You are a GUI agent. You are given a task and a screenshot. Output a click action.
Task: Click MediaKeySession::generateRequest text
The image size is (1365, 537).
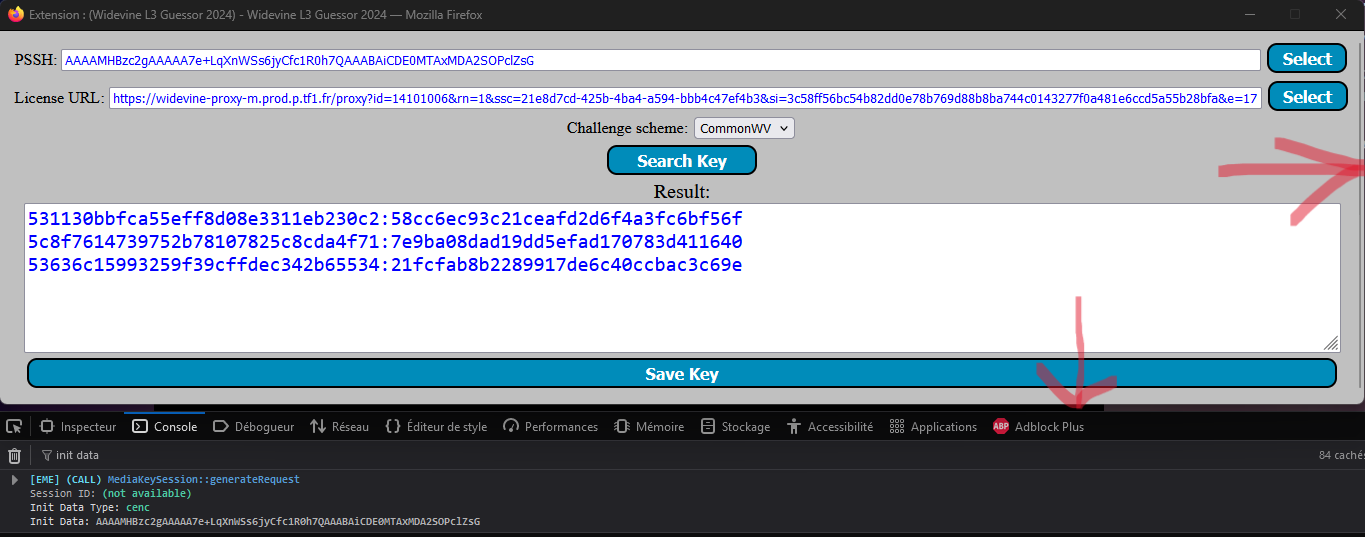click(x=203, y=479)
